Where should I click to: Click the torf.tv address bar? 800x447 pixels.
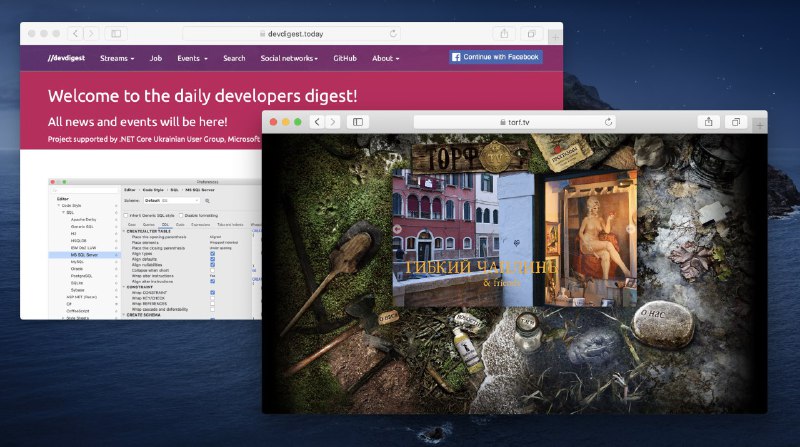(515, 122)
